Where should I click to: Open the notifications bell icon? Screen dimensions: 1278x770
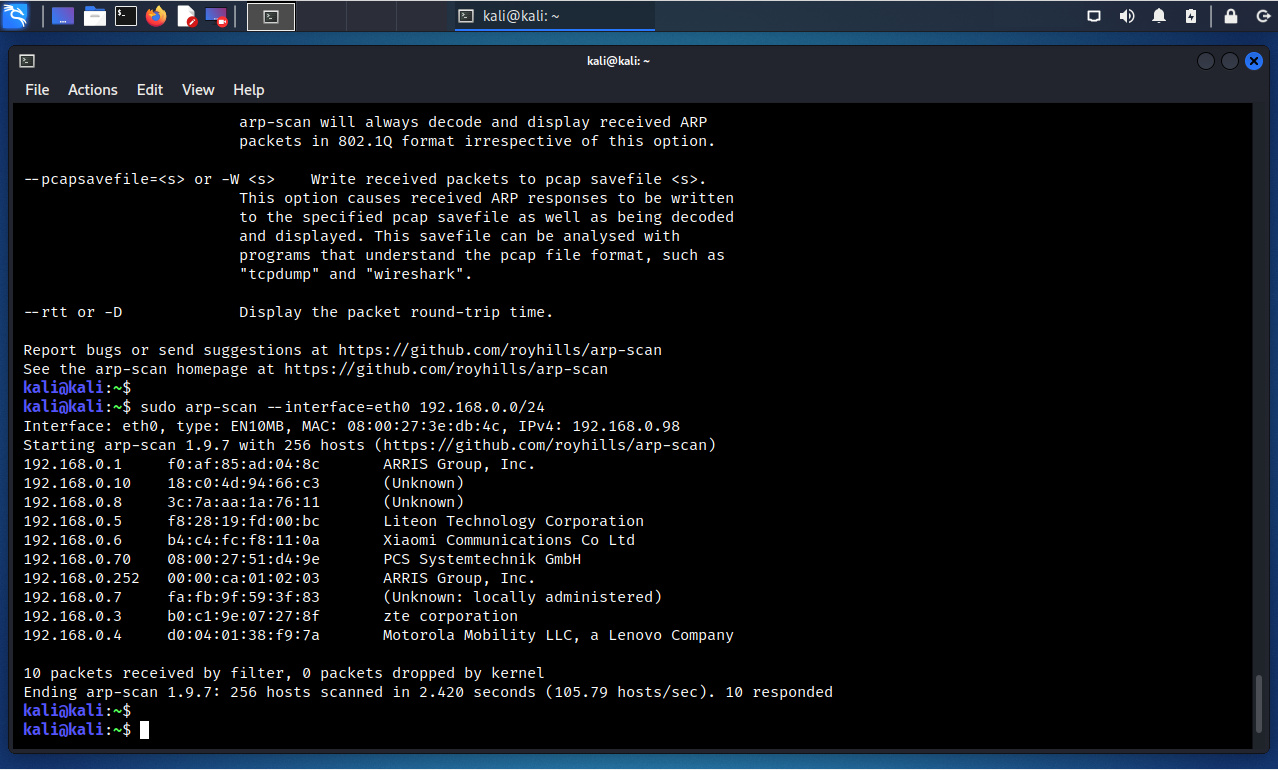pyautogui.click(x=1159, y=16)
